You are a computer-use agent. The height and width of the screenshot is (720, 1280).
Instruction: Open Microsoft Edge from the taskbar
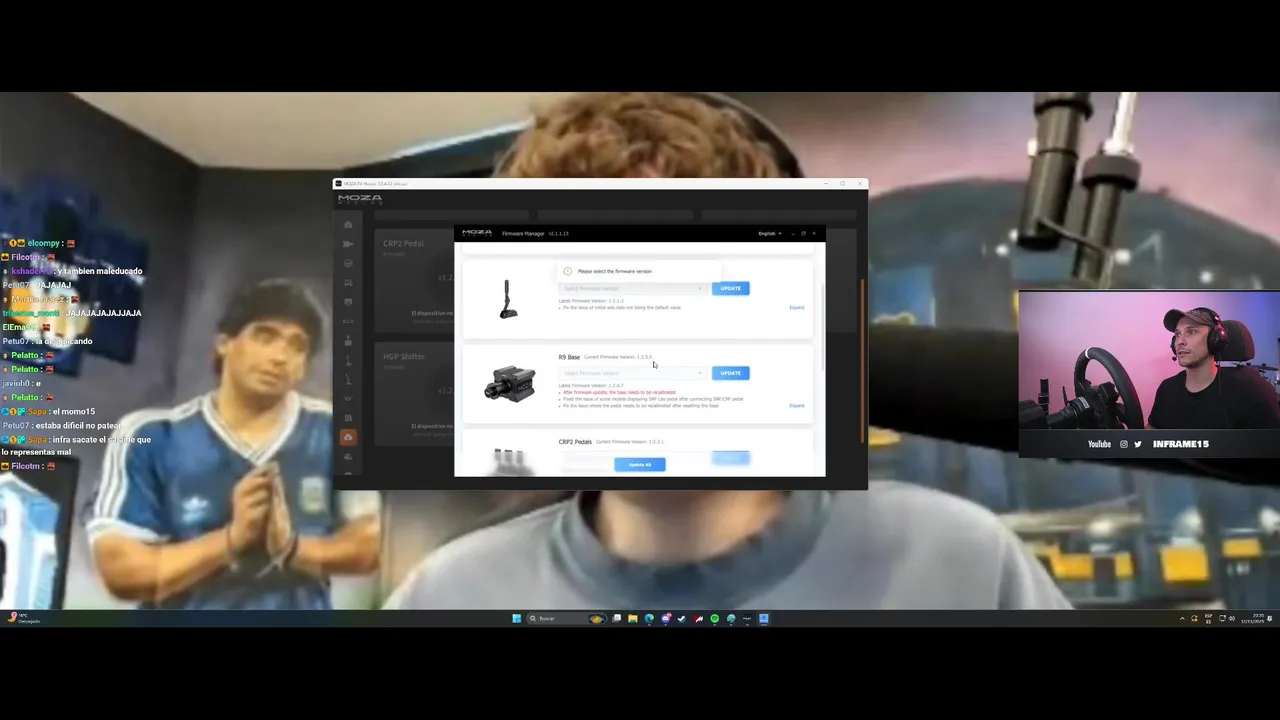click(649, 618)
